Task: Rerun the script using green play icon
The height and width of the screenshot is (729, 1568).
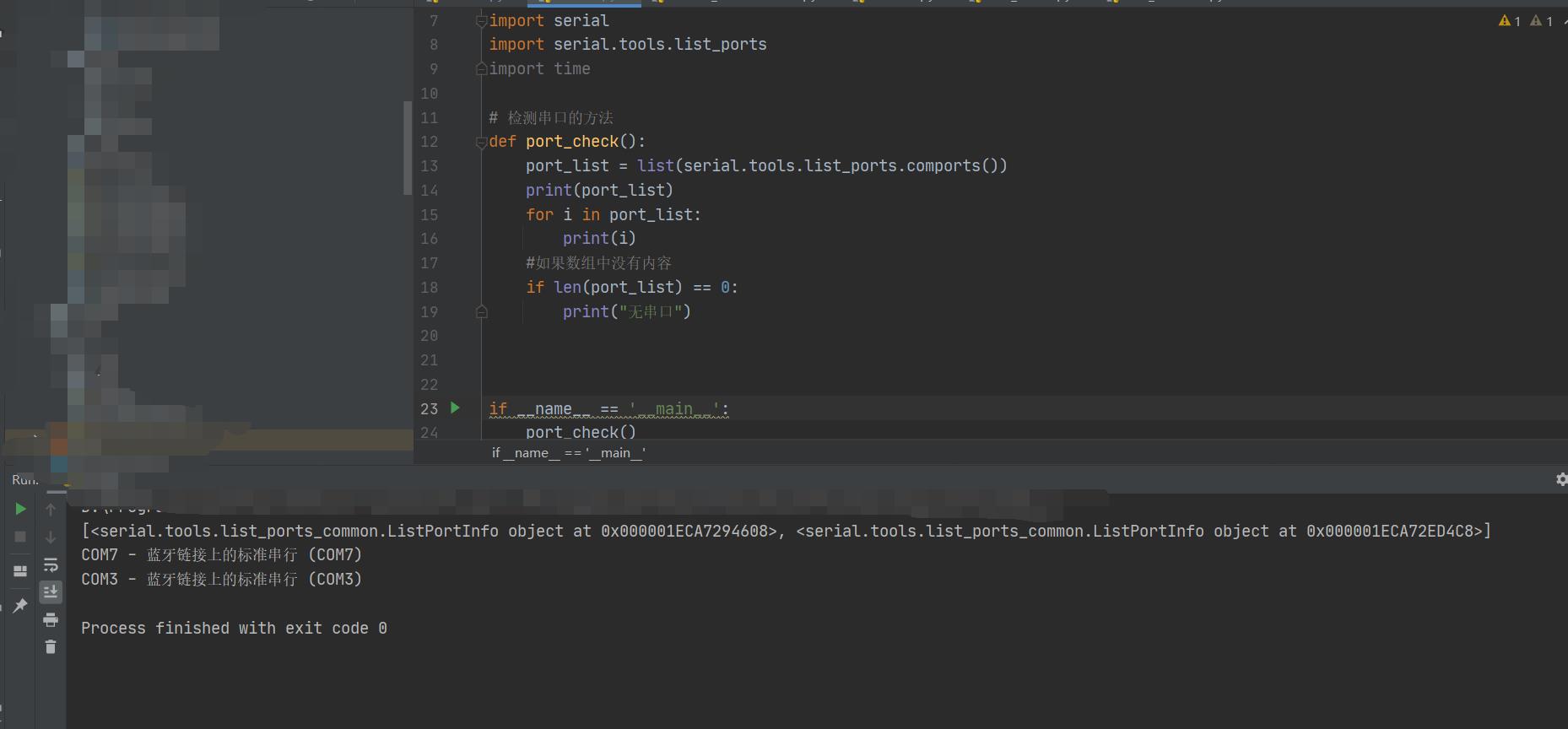Action: (21, 509)
